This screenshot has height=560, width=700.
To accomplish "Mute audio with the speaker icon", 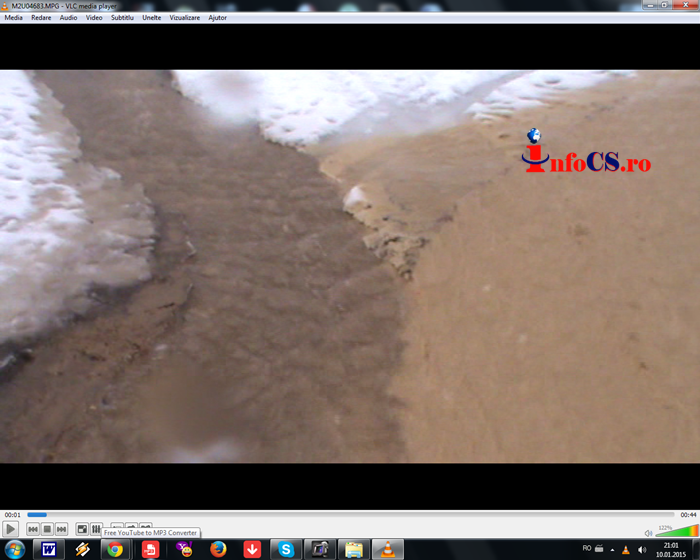I will pos(648,533).
